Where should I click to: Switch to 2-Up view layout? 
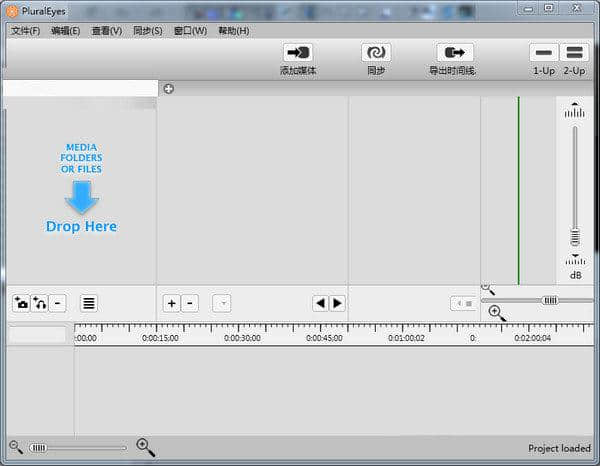[x=575, y=53]
